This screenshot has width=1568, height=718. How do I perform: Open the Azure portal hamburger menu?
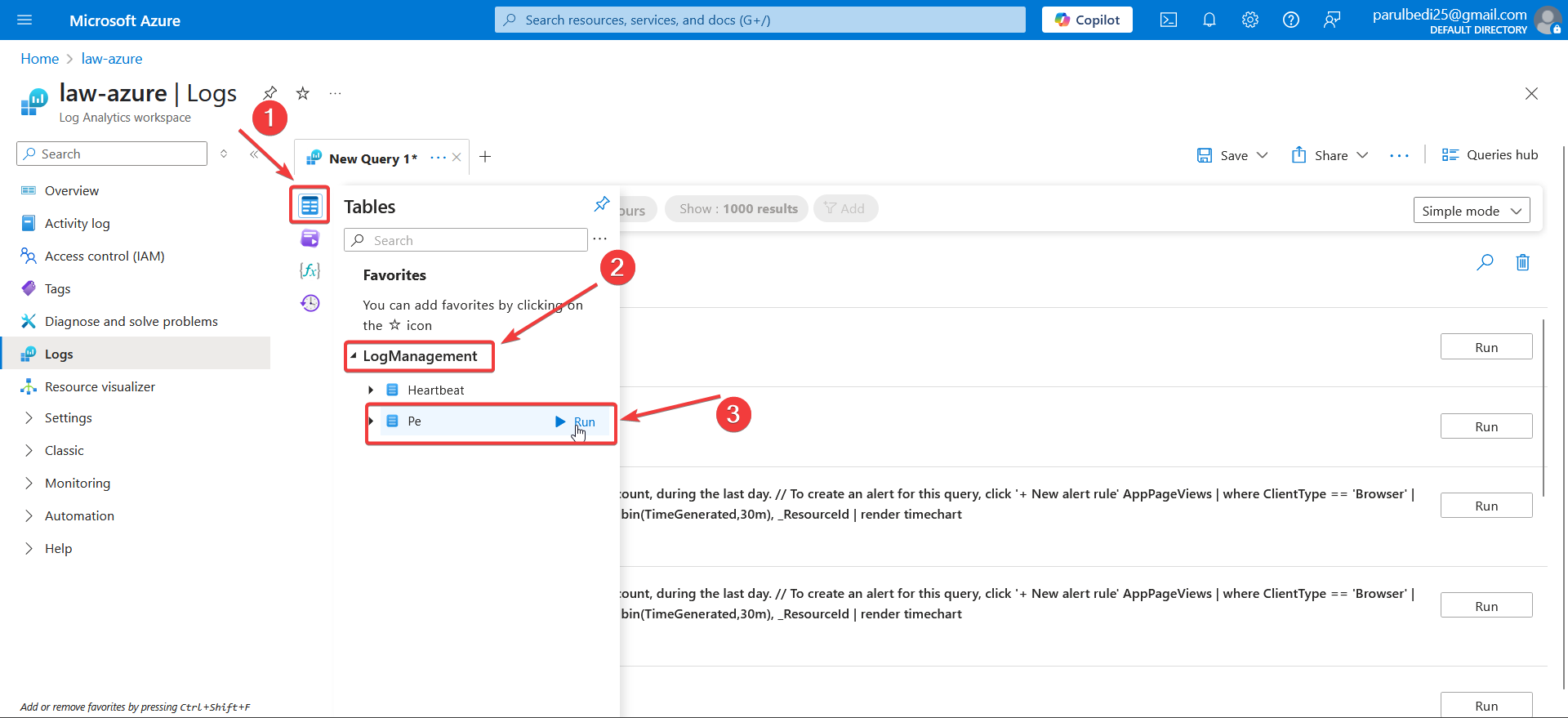(x=24, y=20)
